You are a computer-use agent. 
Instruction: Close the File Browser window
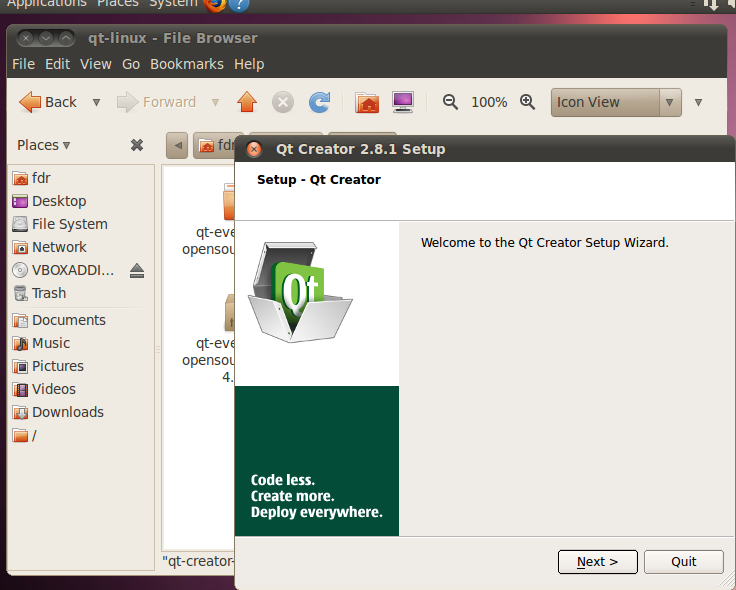(26, 38)
